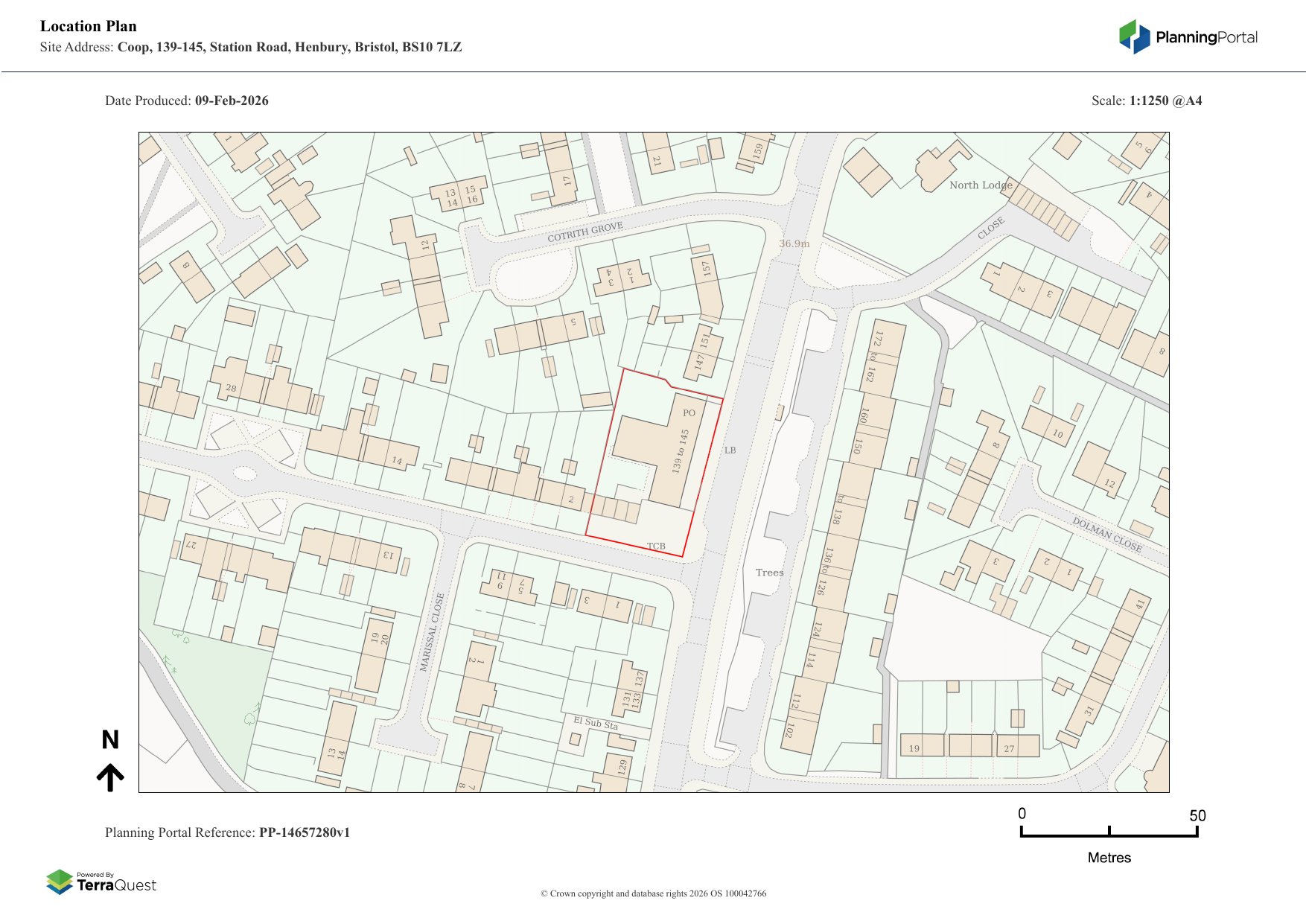This screenshot has height=924, width=1306.
Task: Click the letter N above the arrow
Action: (x=110, y=739)
